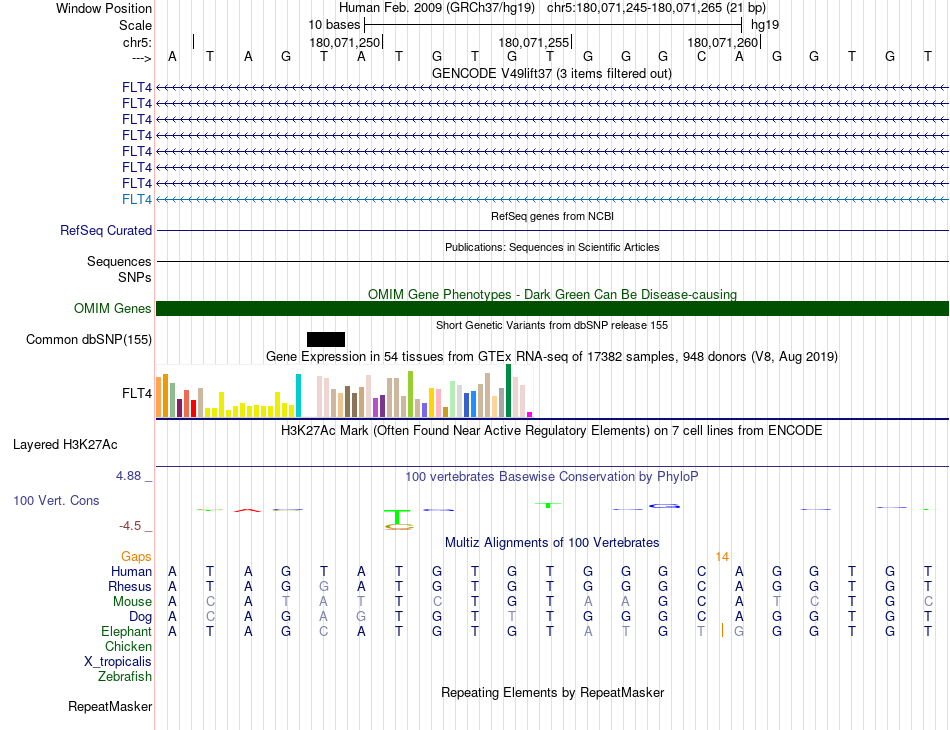
Task: Click the Common dbSNP(155) track label
Action: pyautogui.click(x=89, y=339)
